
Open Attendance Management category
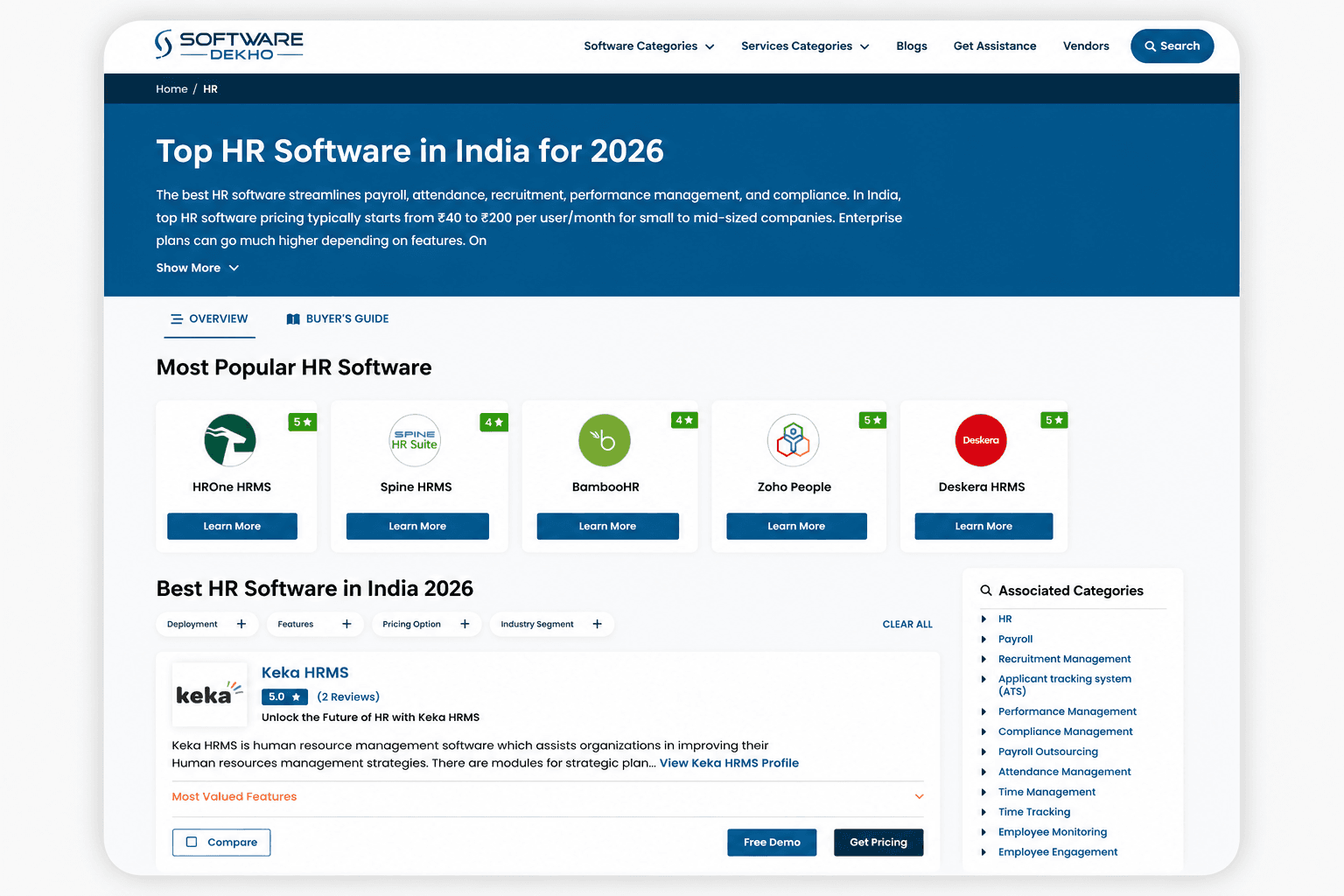point(1064,772)
